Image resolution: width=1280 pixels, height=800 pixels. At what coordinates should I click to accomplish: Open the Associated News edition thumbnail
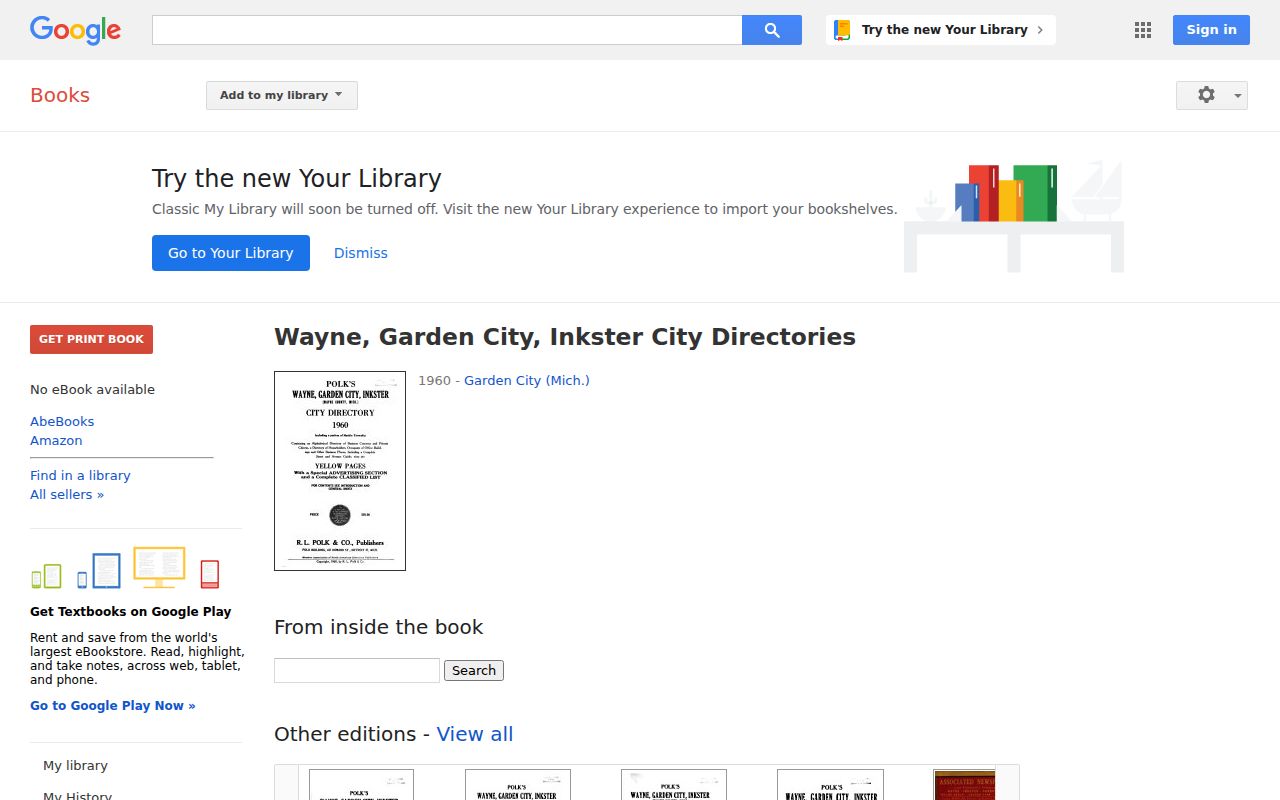964,785
